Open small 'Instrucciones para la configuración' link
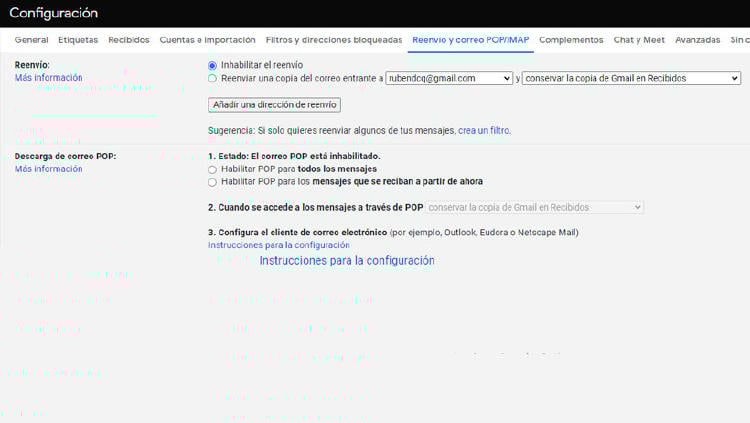The image size is (750, 423). pyautogui.click(x=278, y=245)
